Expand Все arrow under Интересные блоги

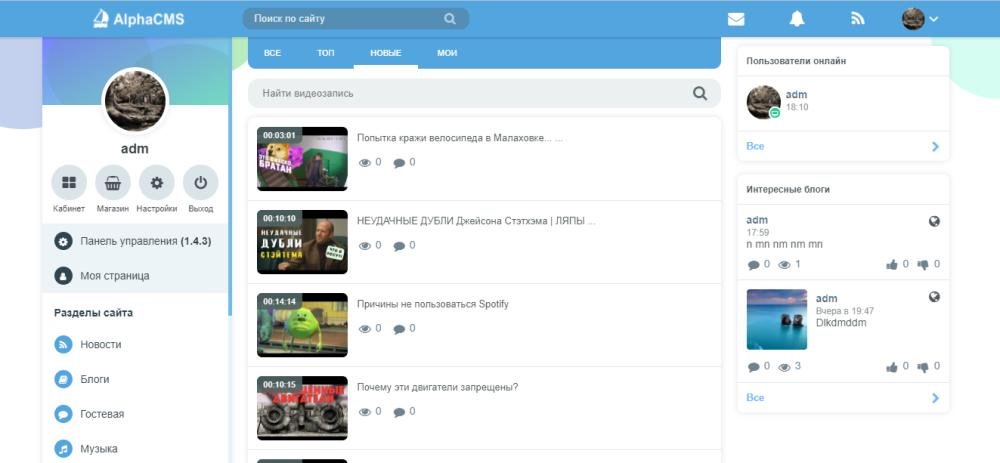935,397
